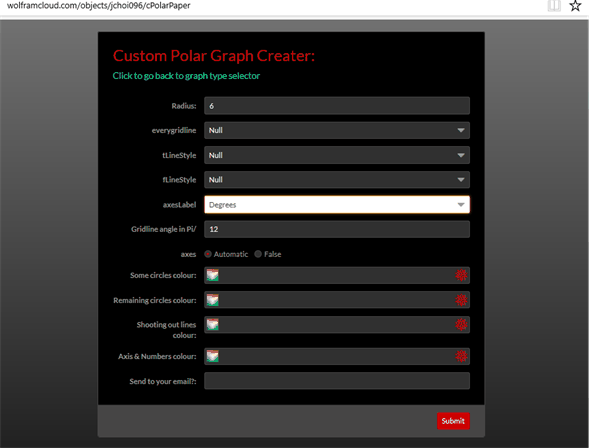Open the reader view icon beside the star
Viewport: 589px width, 448px height.
pyautogui.click(x=554, y=6)
